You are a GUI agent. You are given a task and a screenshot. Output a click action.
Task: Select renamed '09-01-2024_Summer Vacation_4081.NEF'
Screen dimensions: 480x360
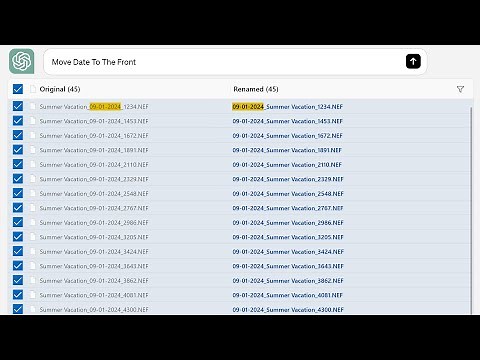[288, 295]
